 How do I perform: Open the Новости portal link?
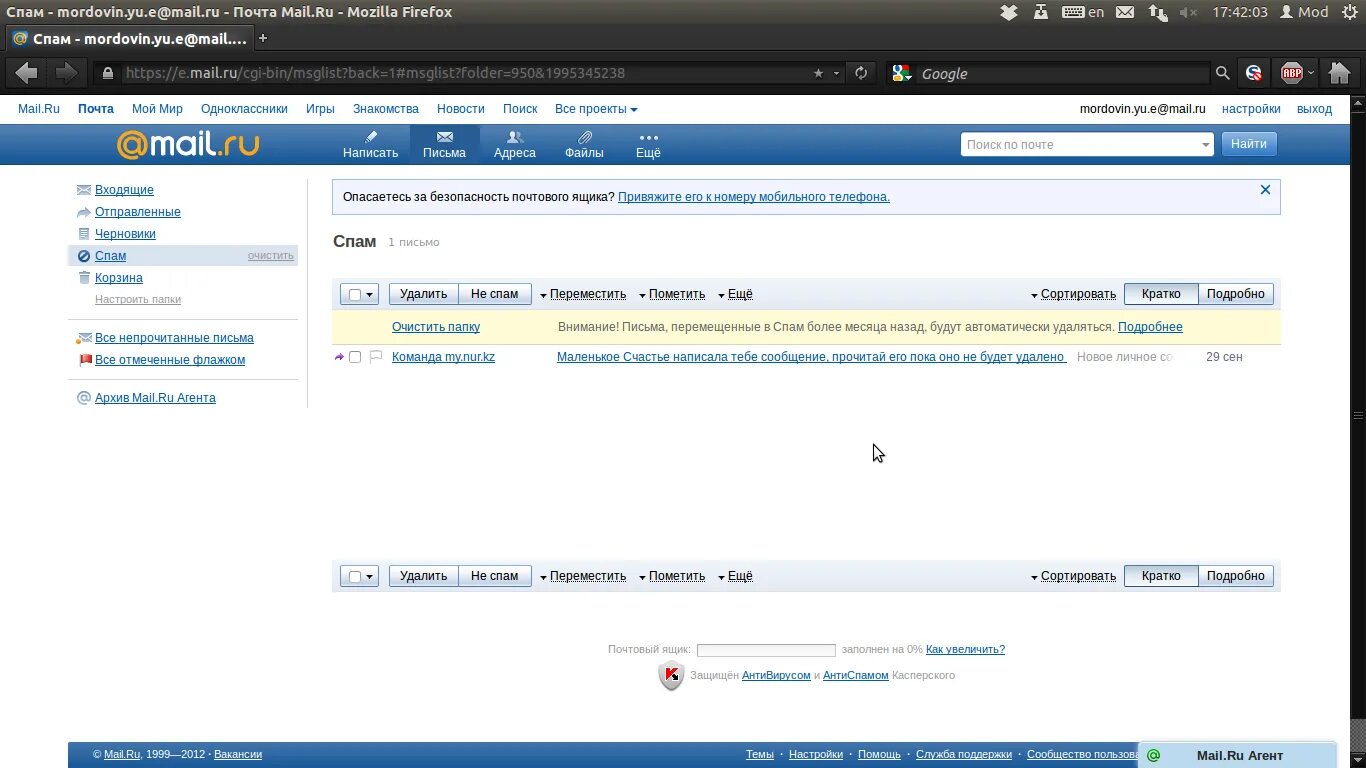461,109
